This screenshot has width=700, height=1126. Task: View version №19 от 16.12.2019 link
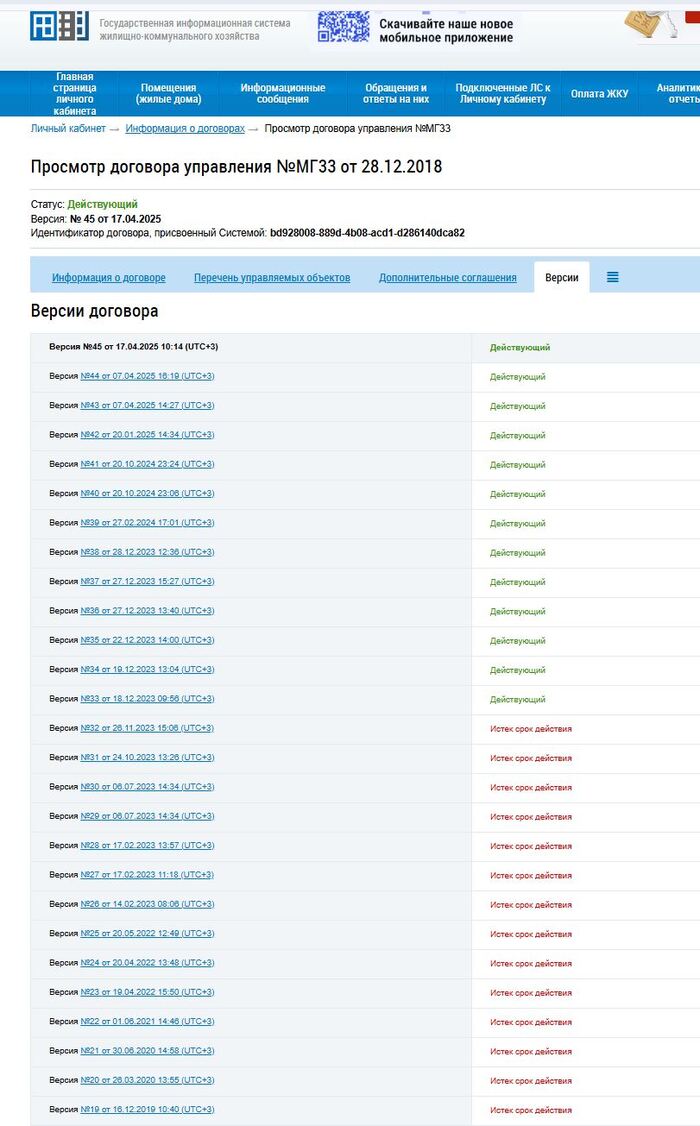pyautogui.click(x=146, y=1109)
